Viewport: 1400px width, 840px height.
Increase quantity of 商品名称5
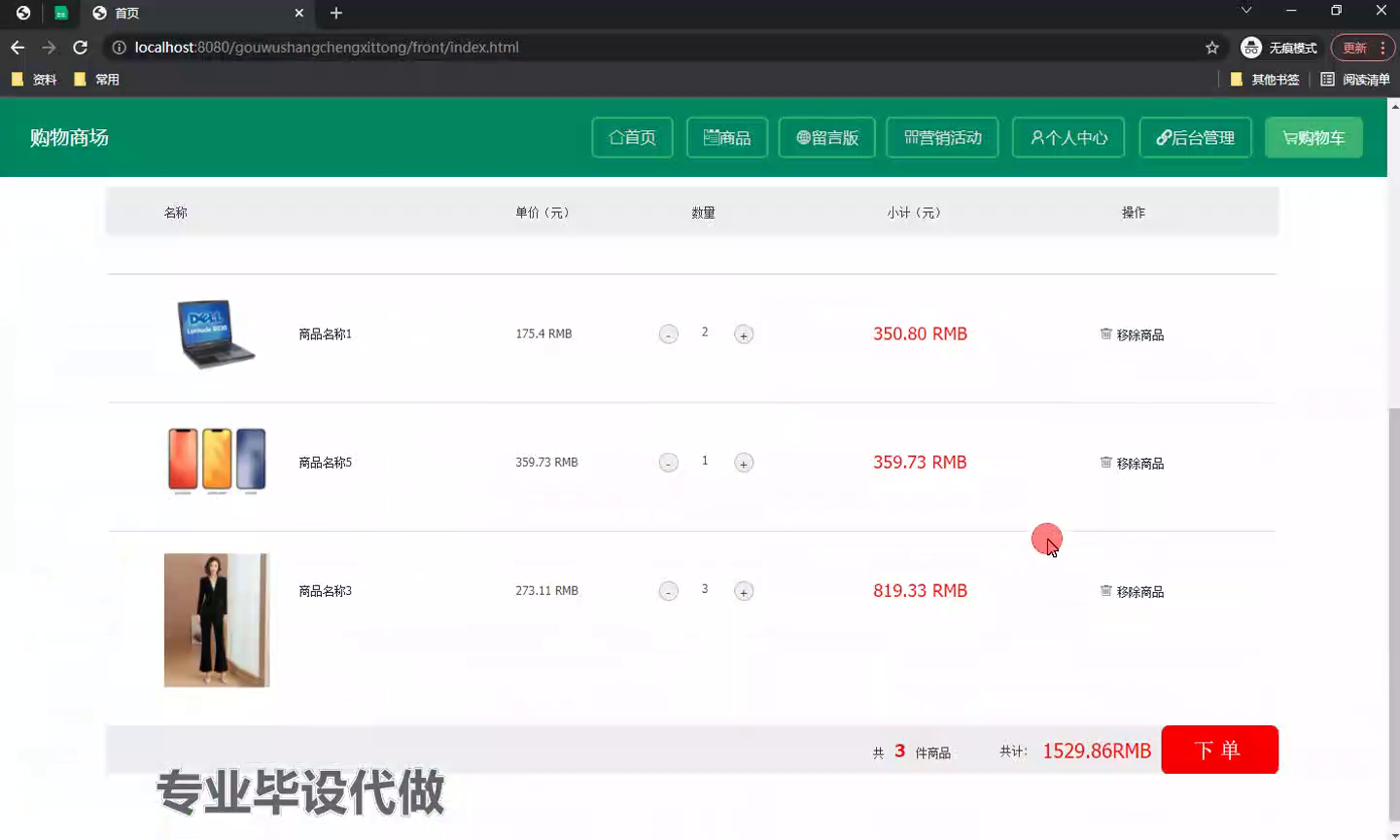pyautogui.click(x=744, y=463)
